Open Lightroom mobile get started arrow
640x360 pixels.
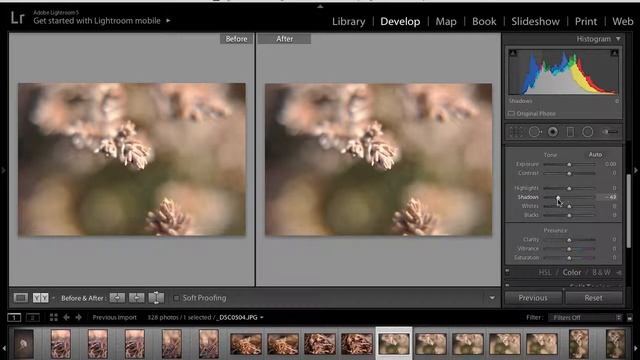[168, 20]
